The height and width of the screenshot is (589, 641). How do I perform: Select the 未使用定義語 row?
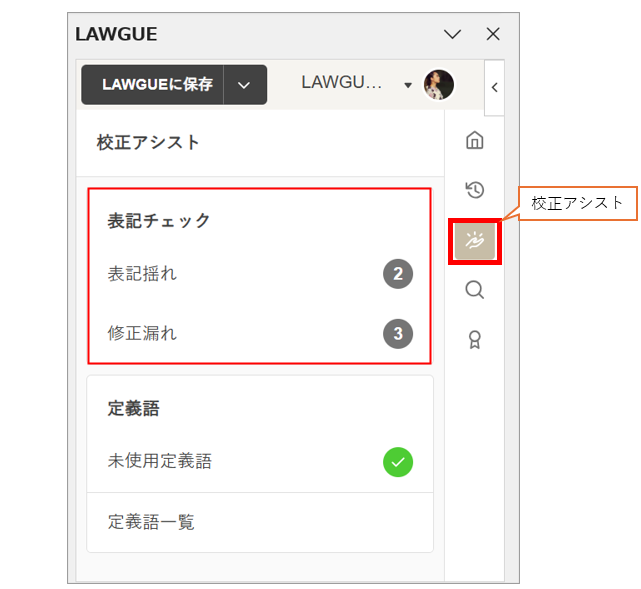tap(160, 462)
